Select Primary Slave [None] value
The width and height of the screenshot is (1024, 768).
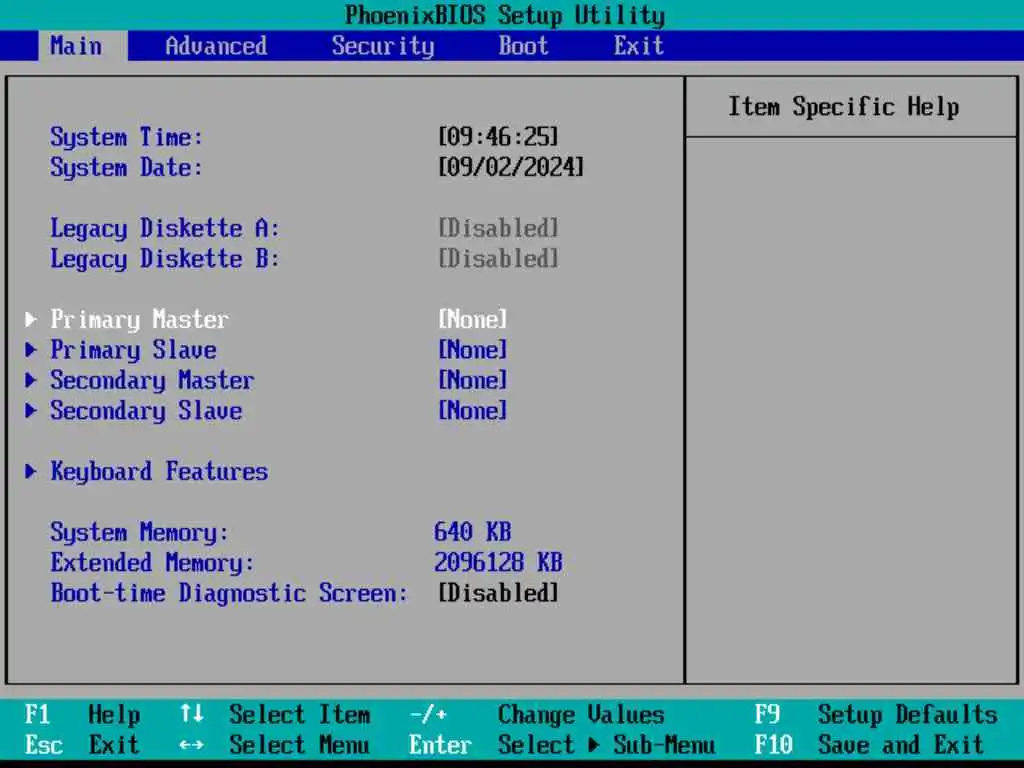pyautogui.click(x=472, y=350)
